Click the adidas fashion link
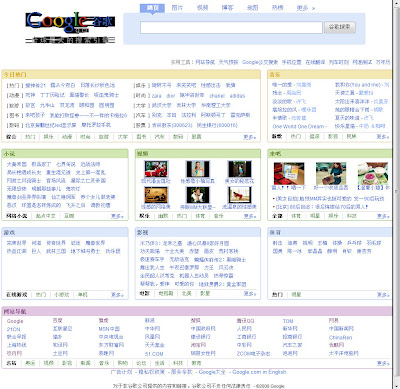The width and height of the screenshot is (400, 389). point(237,96)
